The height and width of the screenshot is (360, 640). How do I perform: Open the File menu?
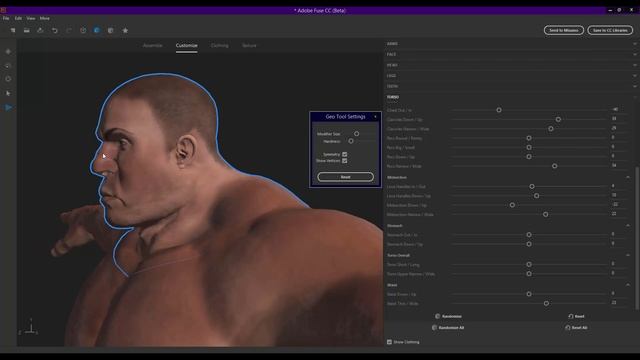coord(6,18)
